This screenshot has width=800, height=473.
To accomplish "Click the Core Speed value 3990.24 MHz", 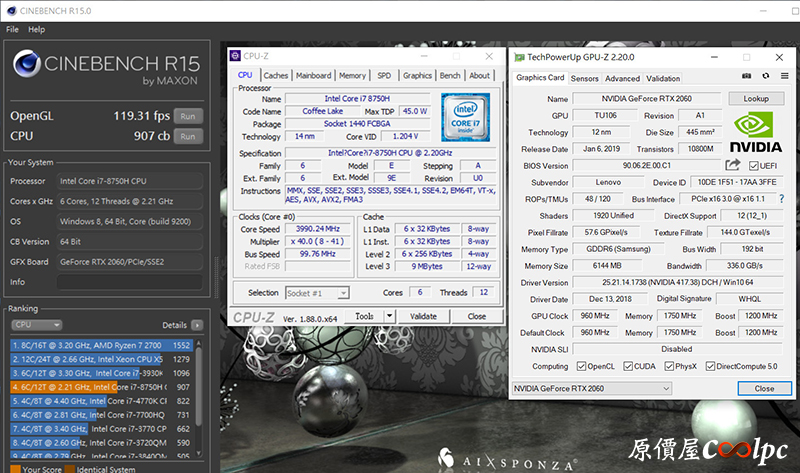I will click(318, 229).
